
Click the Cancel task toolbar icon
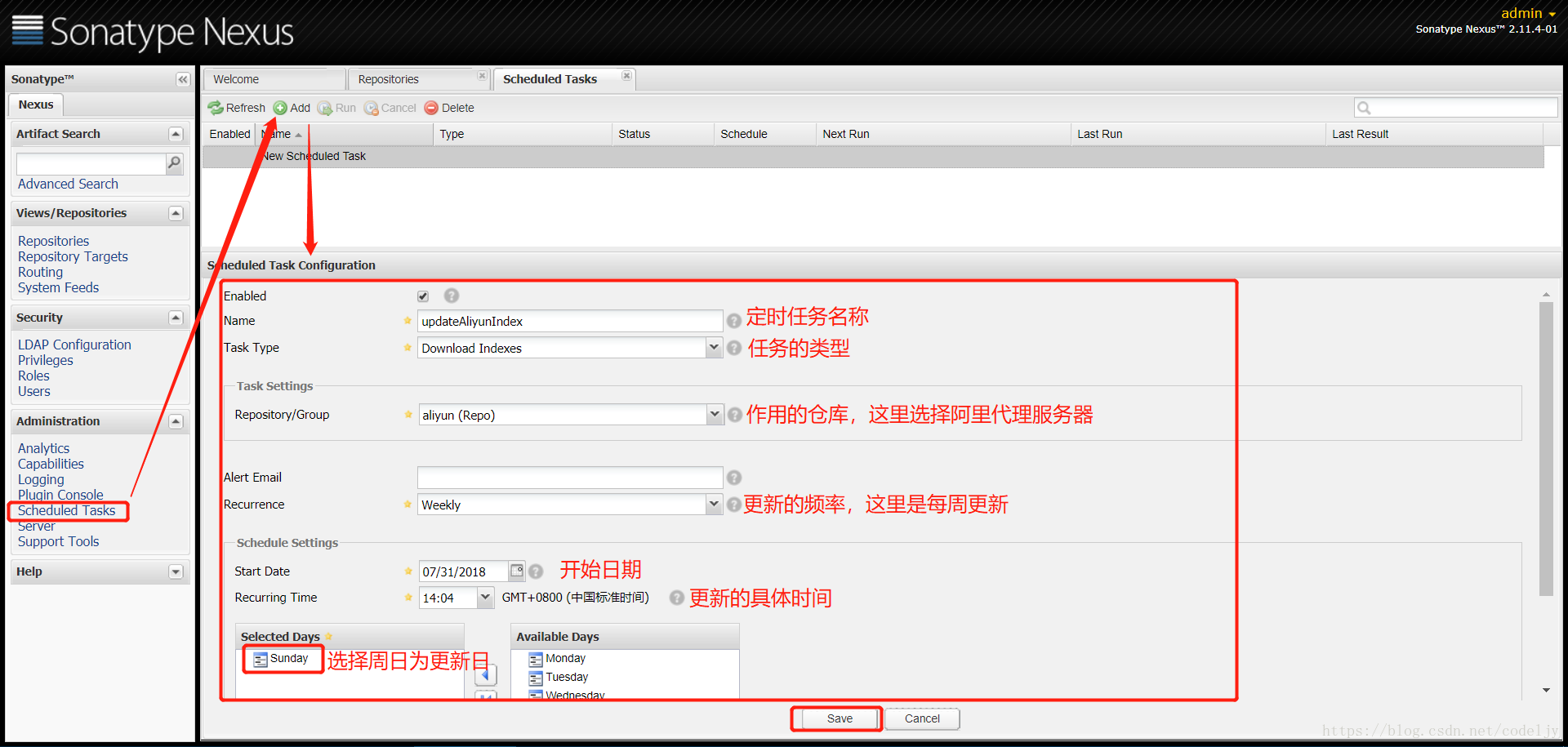pyautogui.click(x=372, y=108)
